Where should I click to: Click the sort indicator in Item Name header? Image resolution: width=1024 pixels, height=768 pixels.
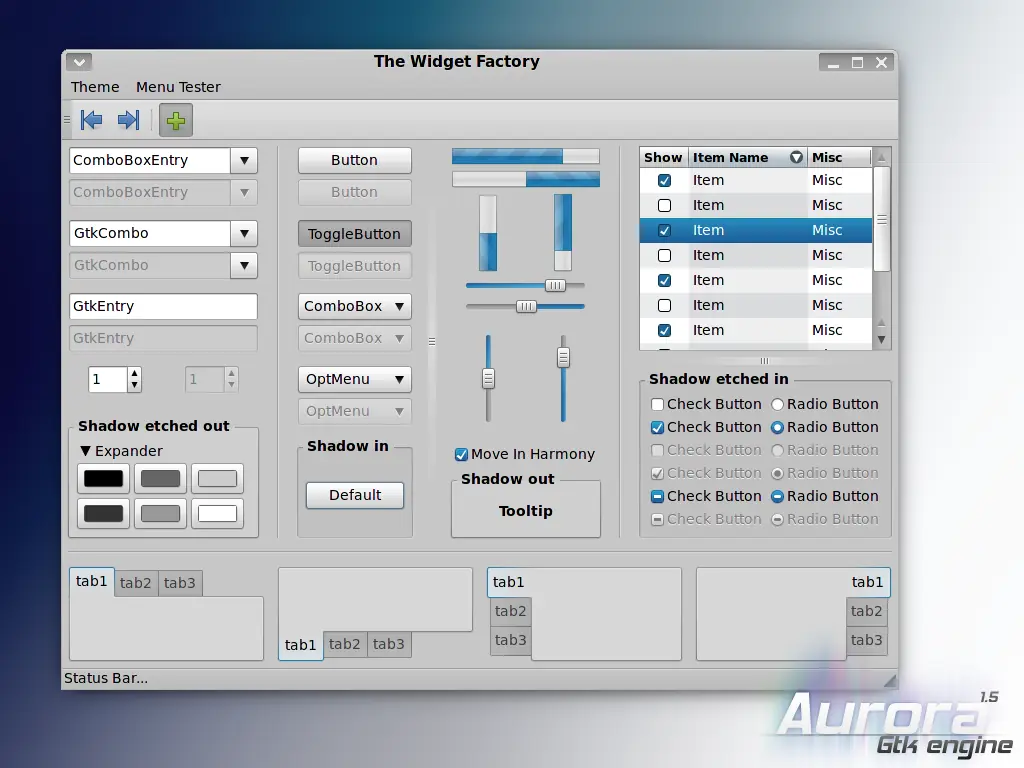(796, 157)
